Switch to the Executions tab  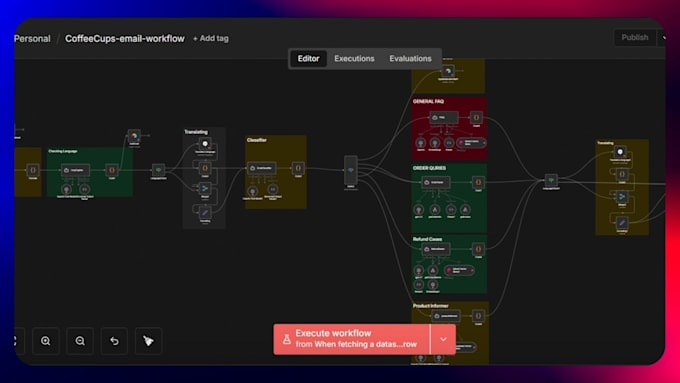(354, 59)
